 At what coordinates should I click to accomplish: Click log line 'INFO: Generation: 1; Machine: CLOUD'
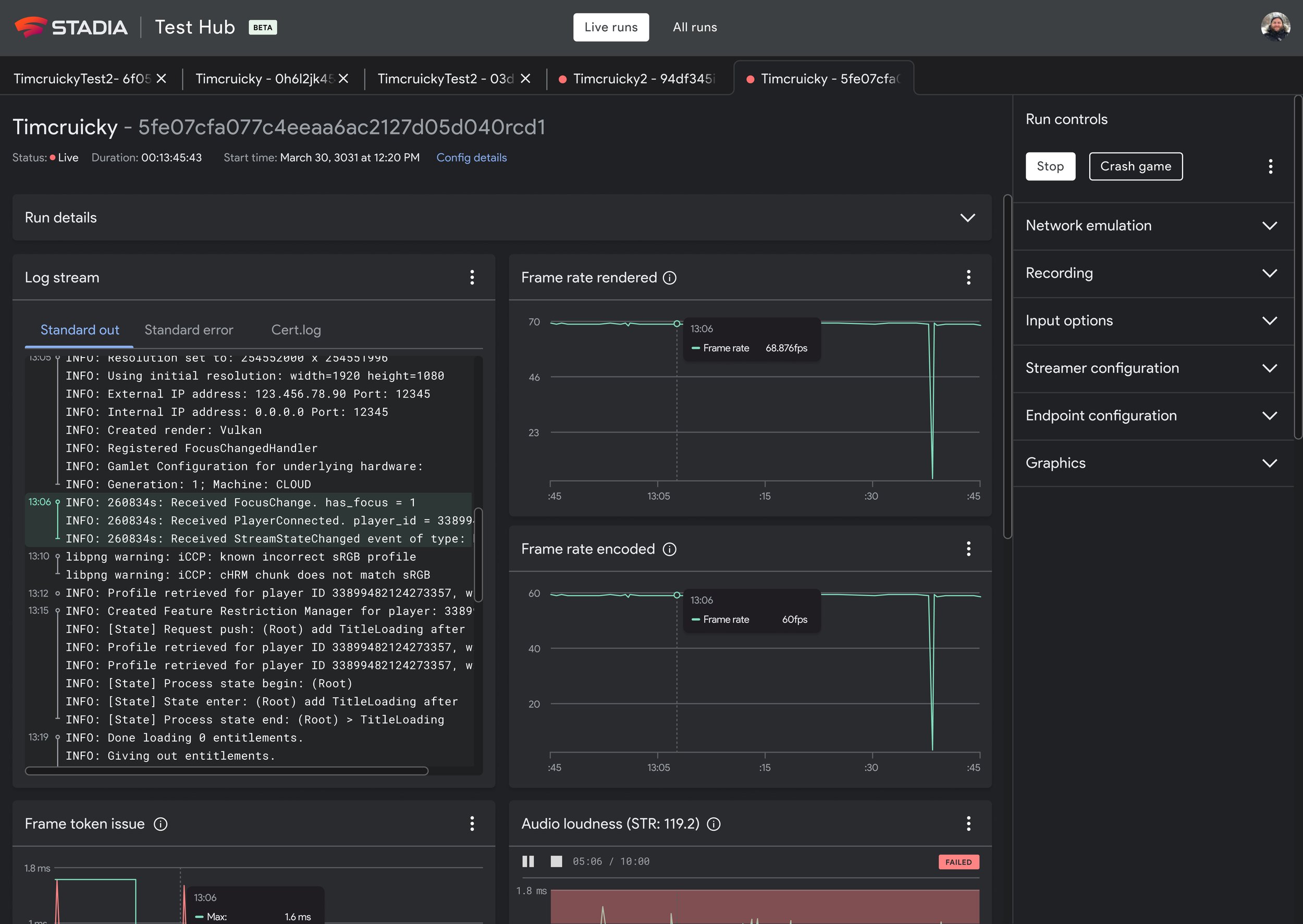pyautogui.click(x=188, y=484)
